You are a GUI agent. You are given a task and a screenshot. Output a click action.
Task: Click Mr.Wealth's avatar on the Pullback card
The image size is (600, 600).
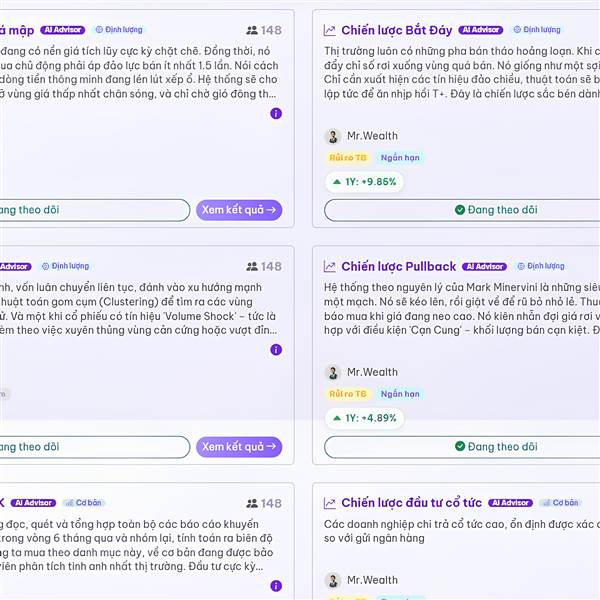[333, 372]
